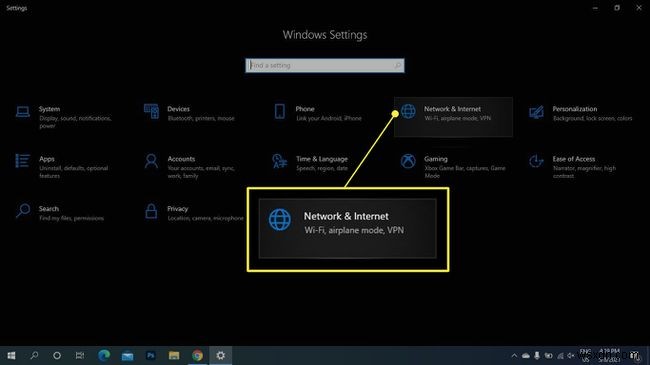Check the battery status tray icon
Image resolution: width=650 pixels, height=365 pixels.
(x=548, y=355)
